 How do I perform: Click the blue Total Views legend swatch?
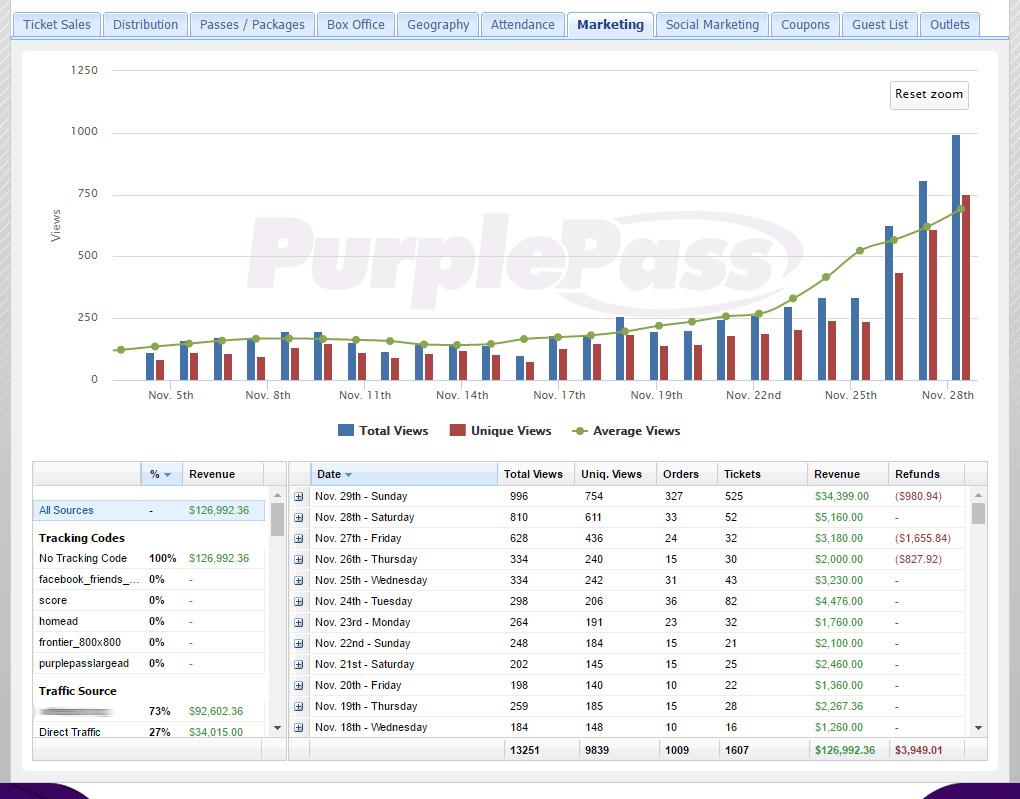[x=346, y=430]
